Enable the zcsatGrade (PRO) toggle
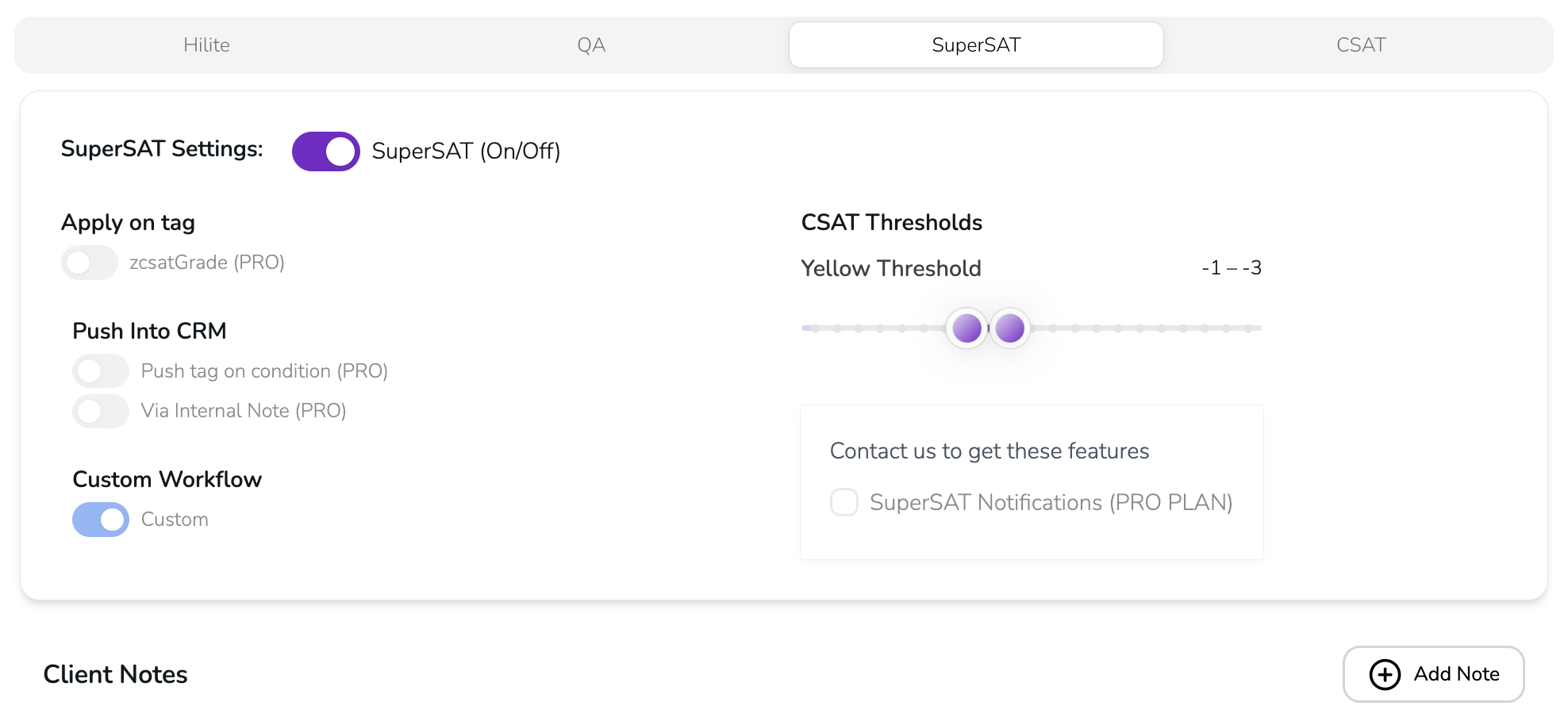This screenshot has width=1568, height=725. coord(90,263)
